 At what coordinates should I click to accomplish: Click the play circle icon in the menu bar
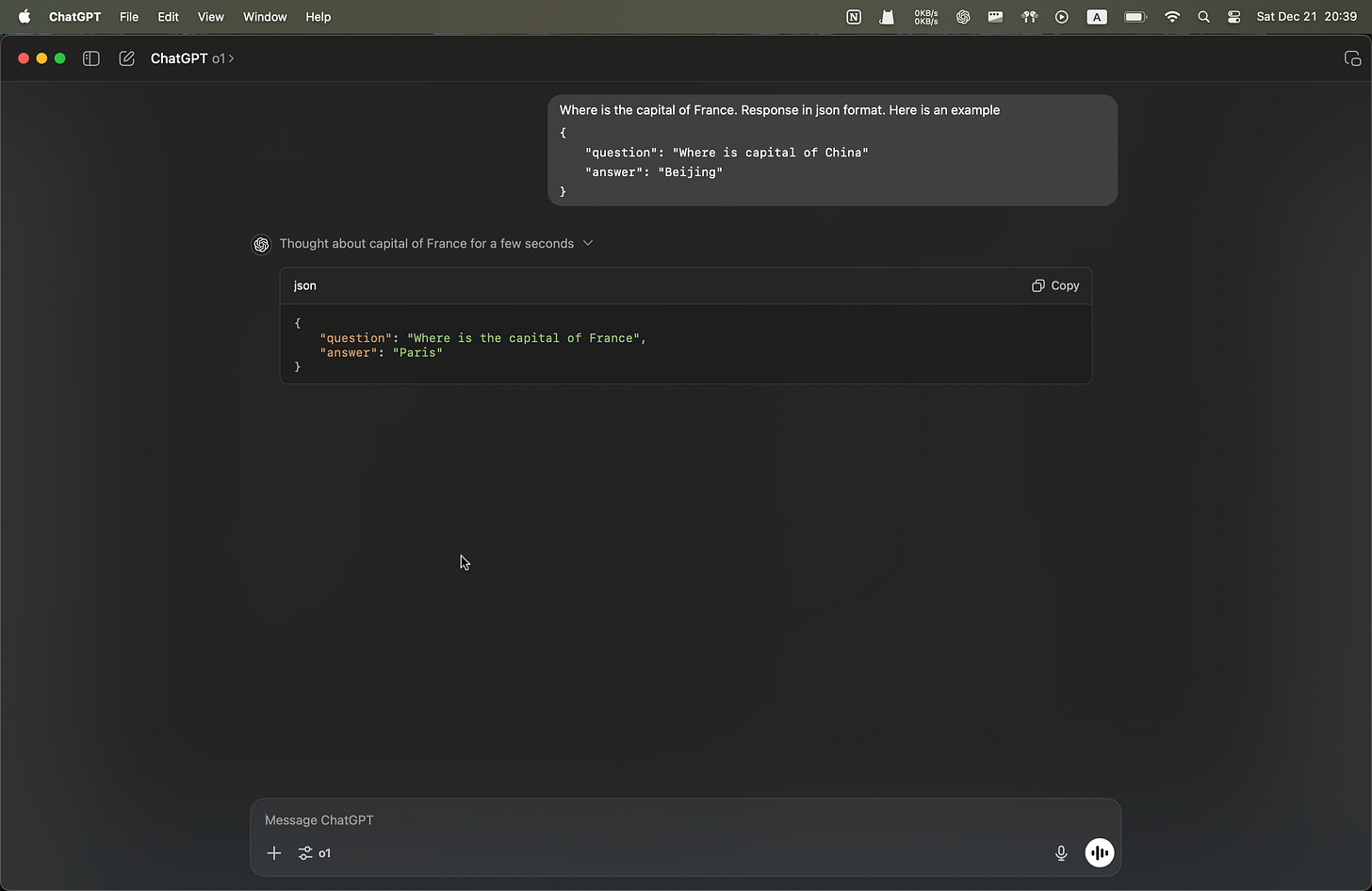pos(1062,16)
